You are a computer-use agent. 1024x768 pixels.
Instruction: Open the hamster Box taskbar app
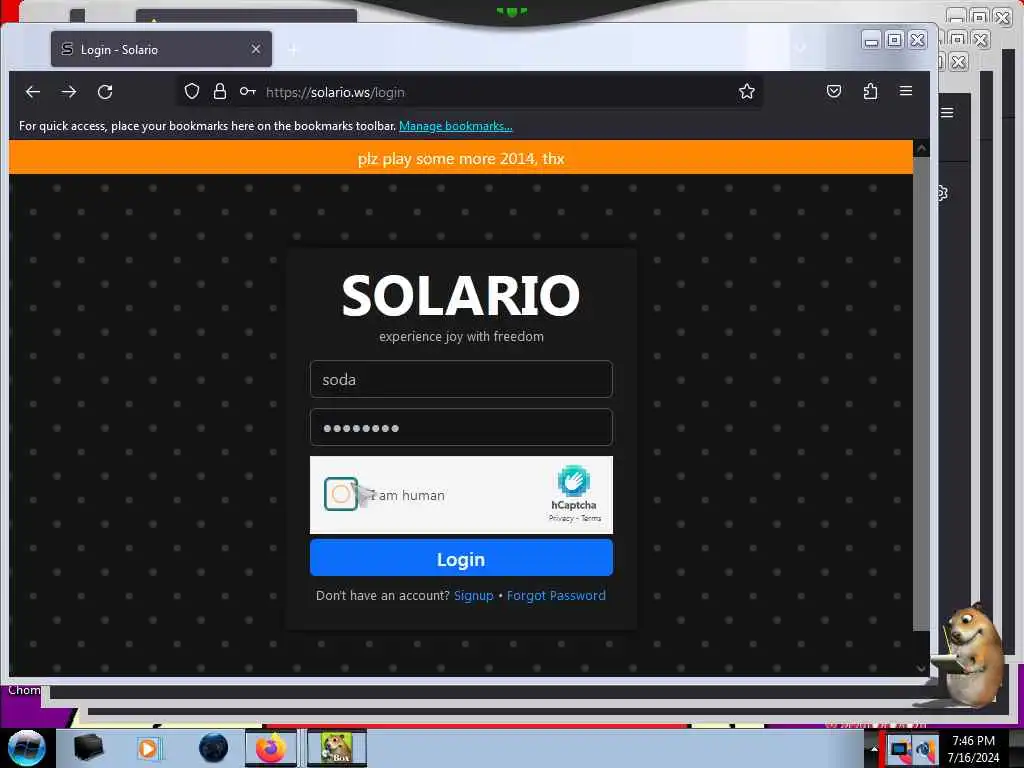click(x=337, y=748)
